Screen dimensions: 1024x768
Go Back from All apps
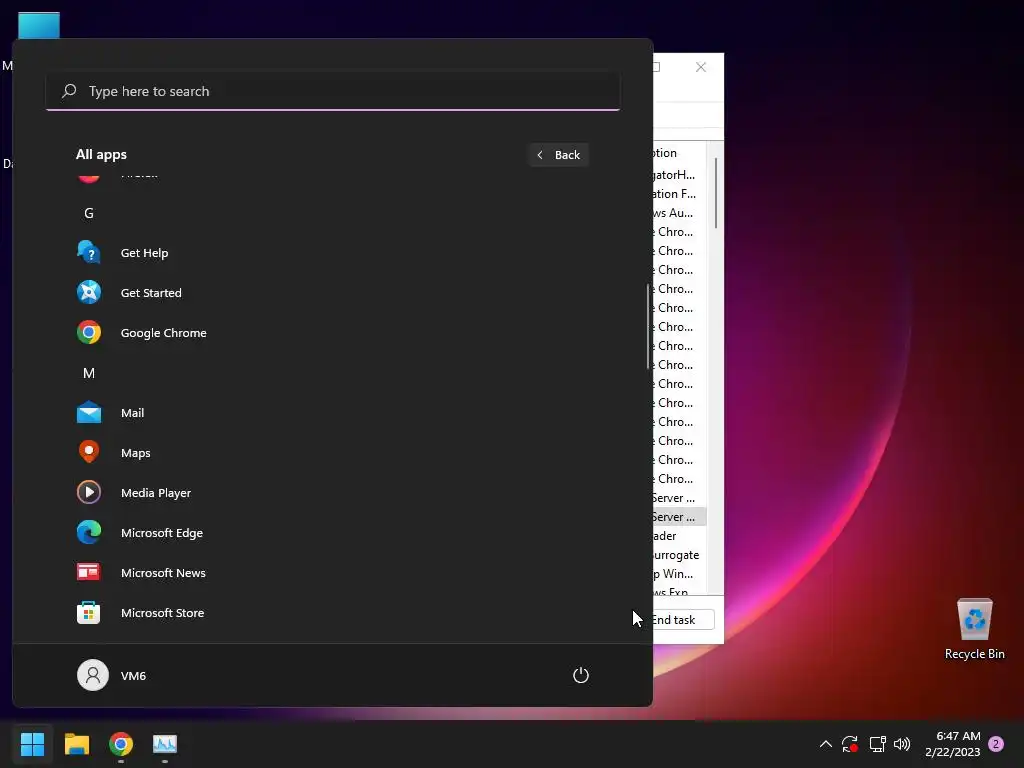559,155
